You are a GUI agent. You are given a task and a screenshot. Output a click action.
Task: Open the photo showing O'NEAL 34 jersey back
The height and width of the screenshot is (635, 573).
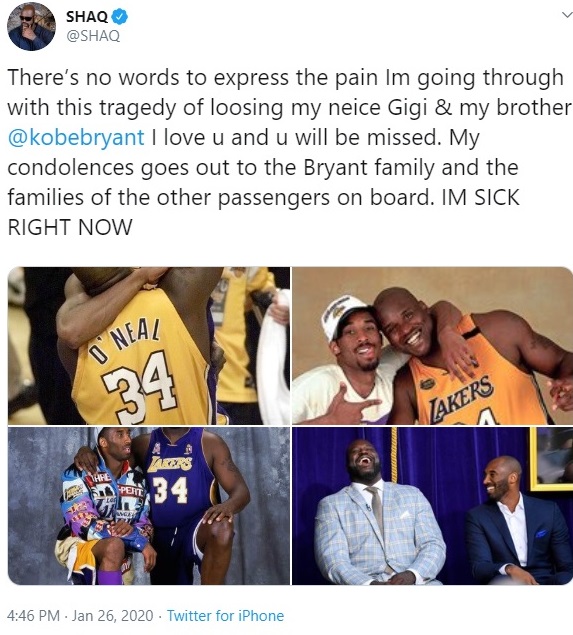[149, 345]
